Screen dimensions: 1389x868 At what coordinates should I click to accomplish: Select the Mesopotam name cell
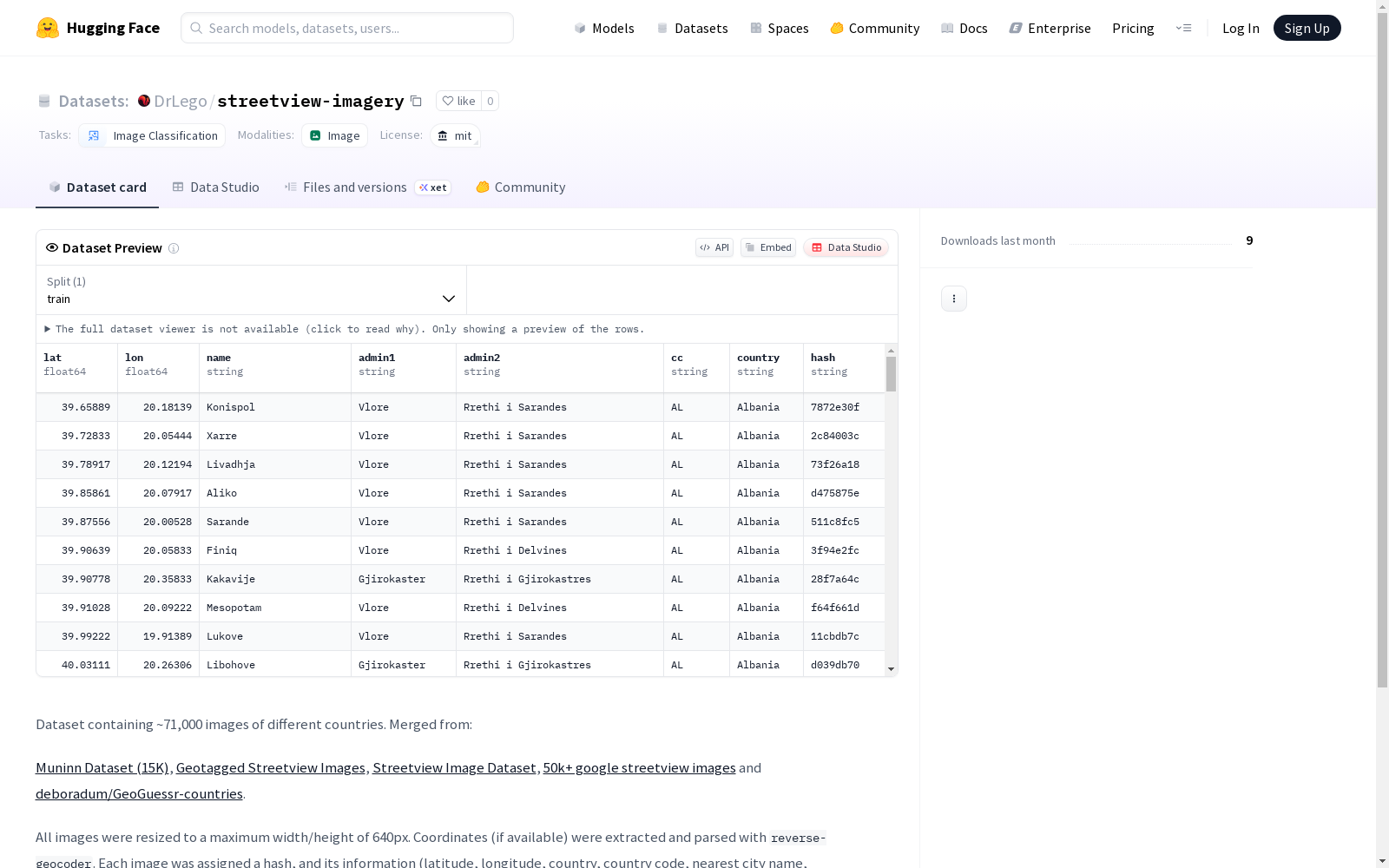[x=275, y=608]
